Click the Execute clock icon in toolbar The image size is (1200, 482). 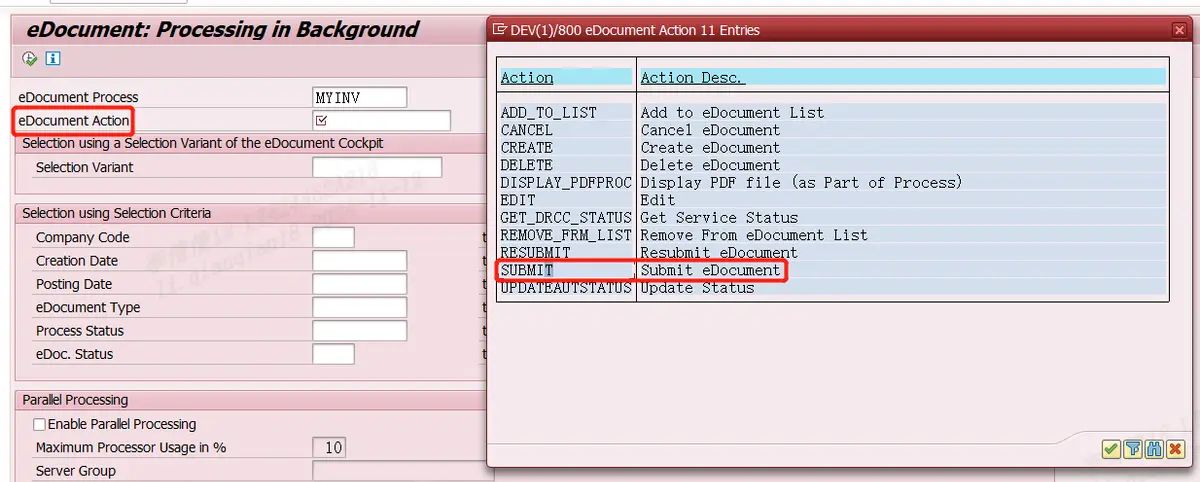pos(30,59)
